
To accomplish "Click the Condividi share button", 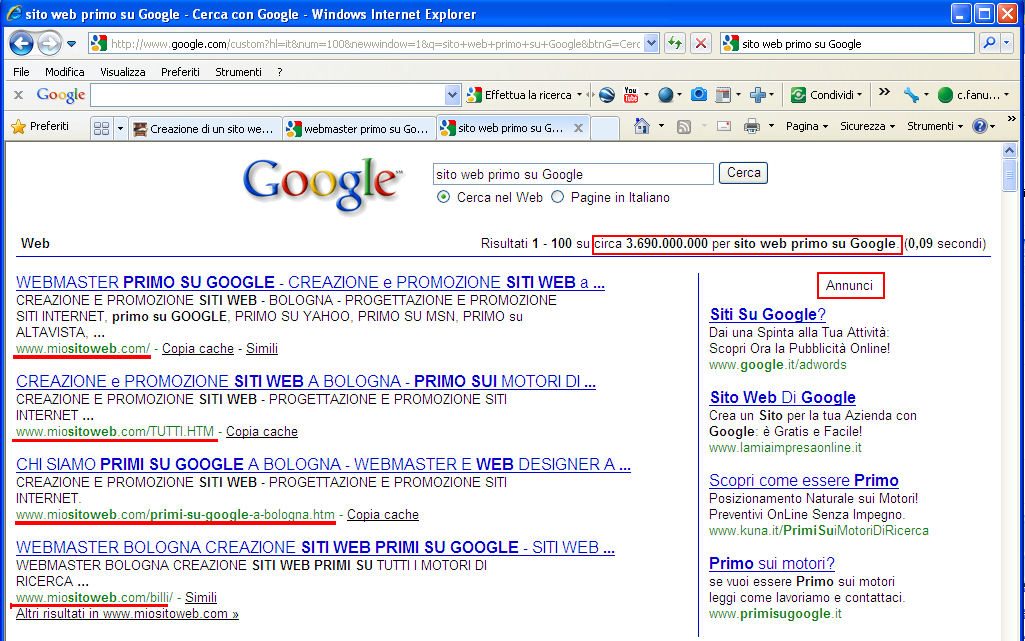I will coord(826,95).
